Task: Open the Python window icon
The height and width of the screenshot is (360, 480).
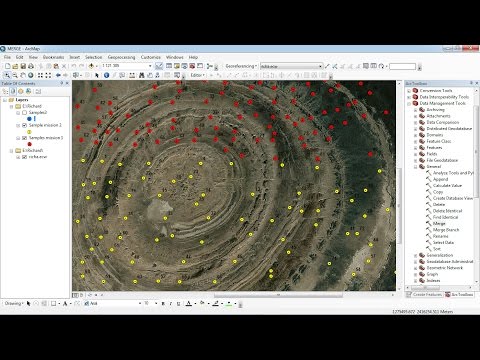Action: (200, 66)
